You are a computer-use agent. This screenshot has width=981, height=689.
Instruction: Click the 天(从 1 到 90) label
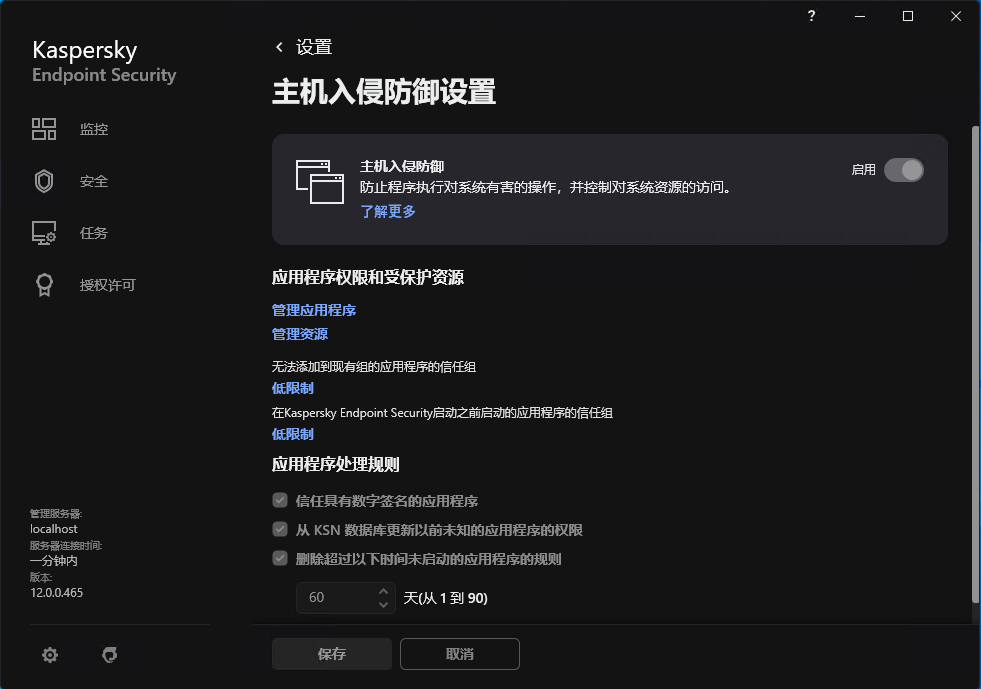tap(445, 598)
